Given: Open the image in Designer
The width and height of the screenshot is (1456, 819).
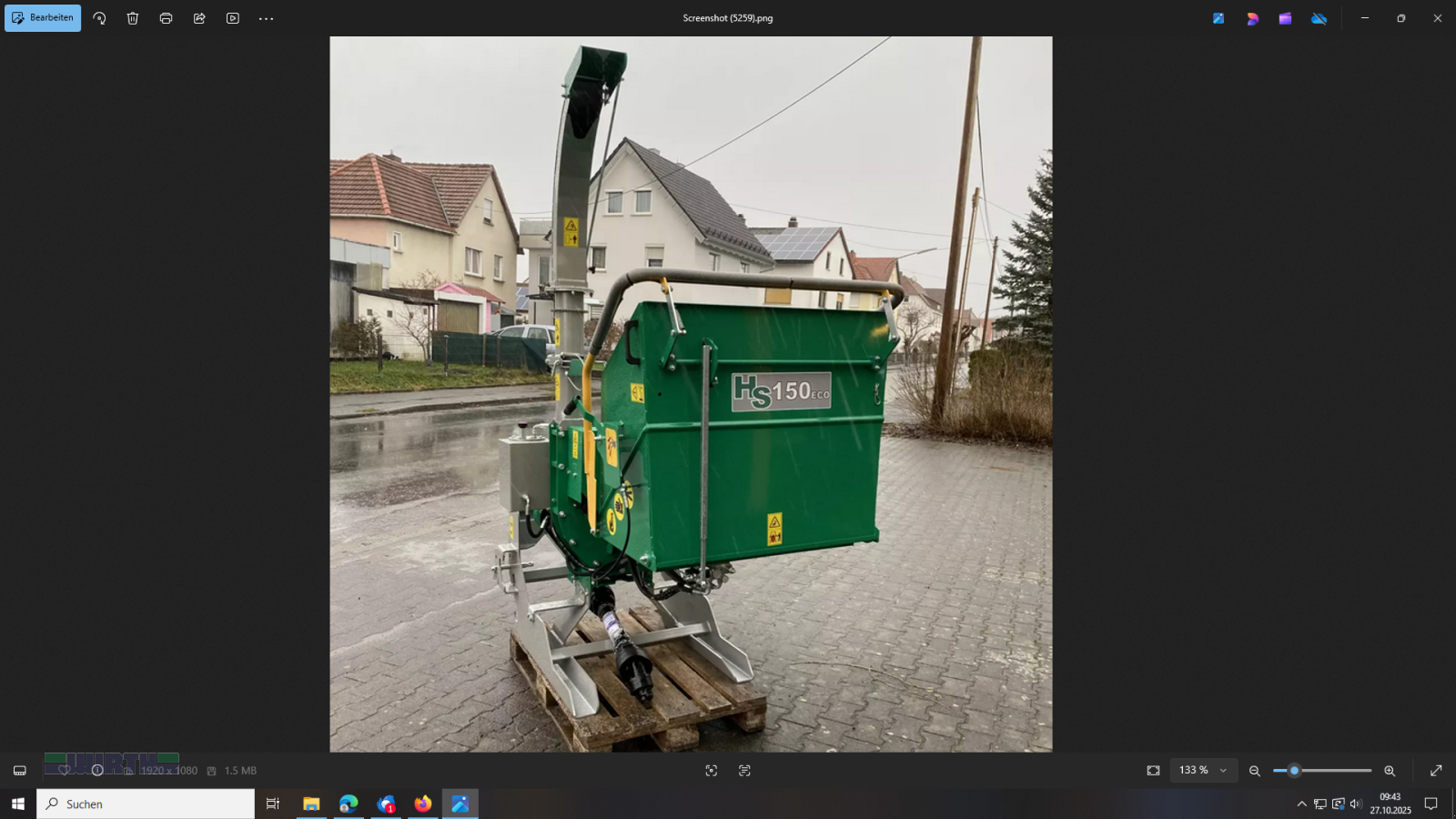Looking at the screenshot, I should click(1252, 17).
